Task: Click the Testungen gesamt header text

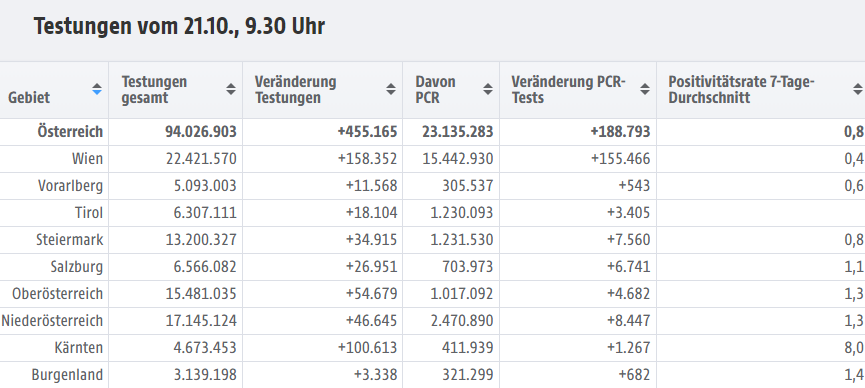Action: pos(154,89)
